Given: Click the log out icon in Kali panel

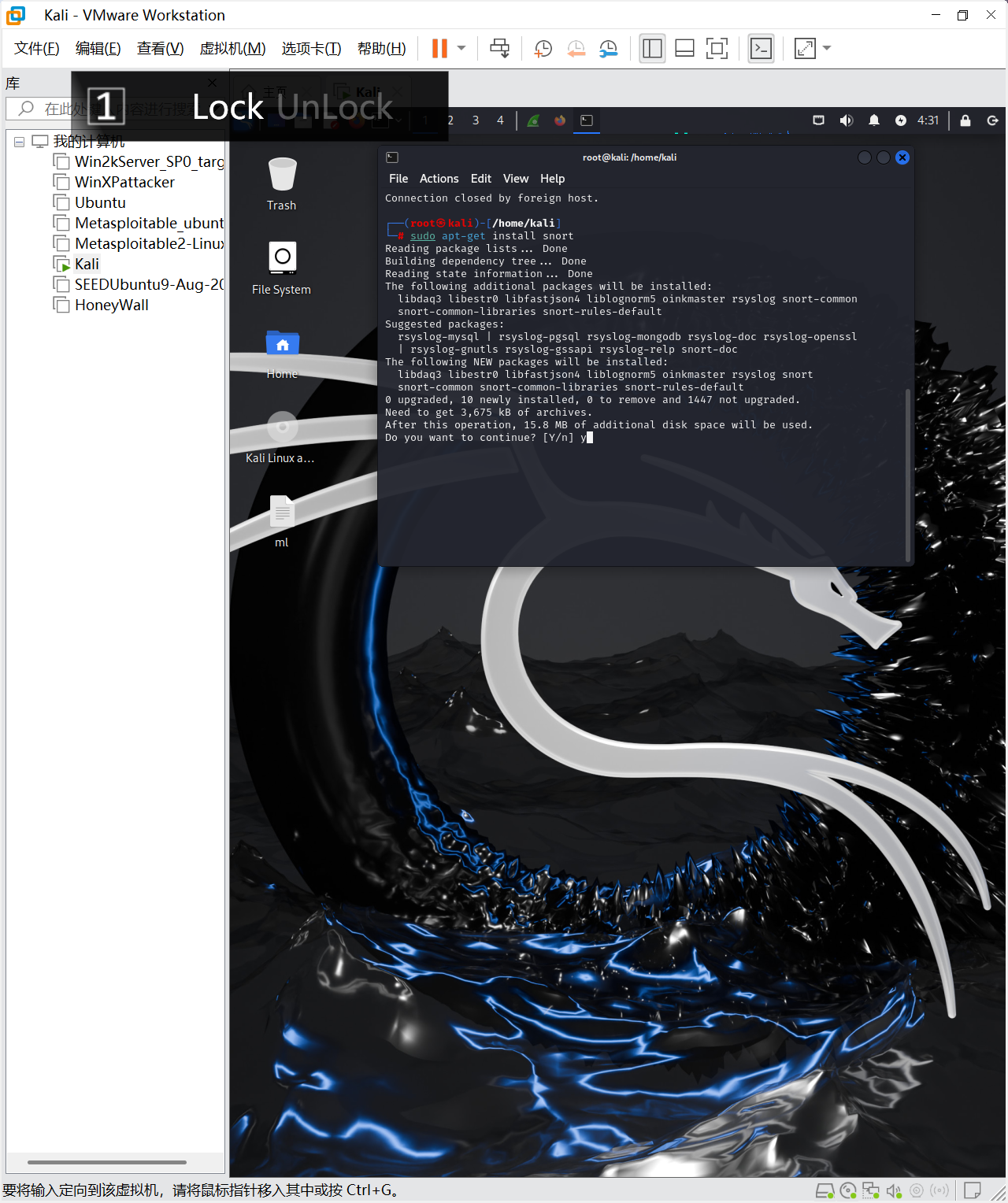Looking at the screenshot, I should [x=993, y=120].
